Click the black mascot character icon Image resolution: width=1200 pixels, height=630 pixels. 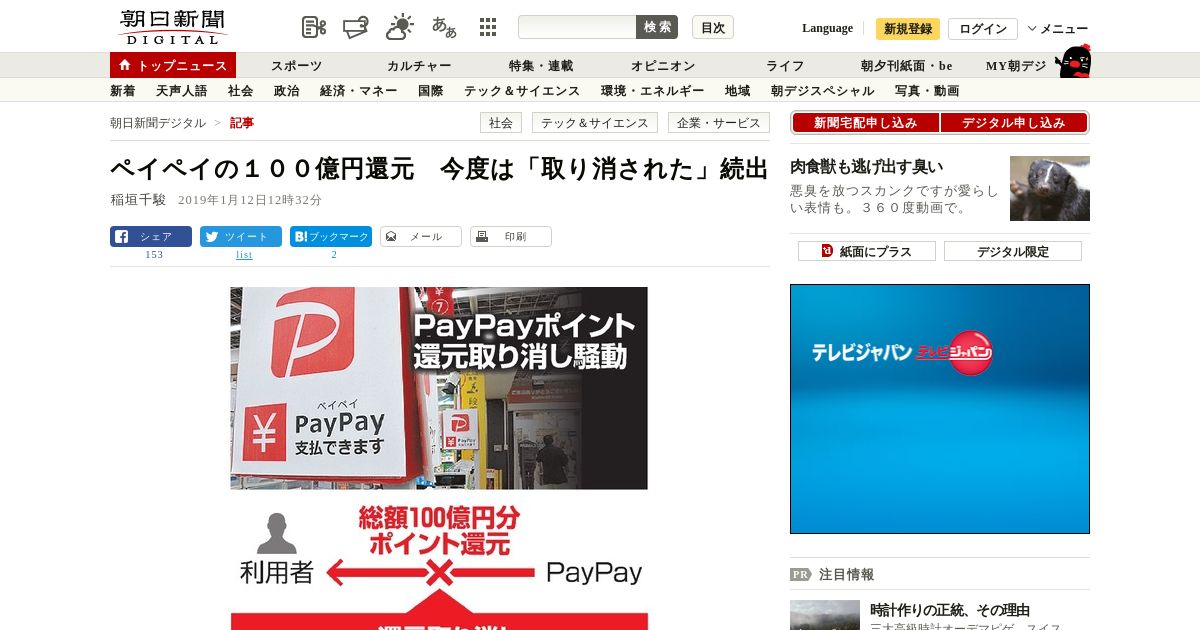1074,61
